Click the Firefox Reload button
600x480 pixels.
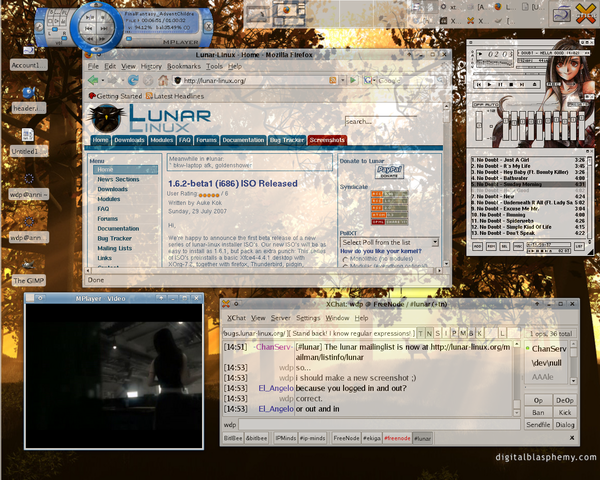coord(133,80)
